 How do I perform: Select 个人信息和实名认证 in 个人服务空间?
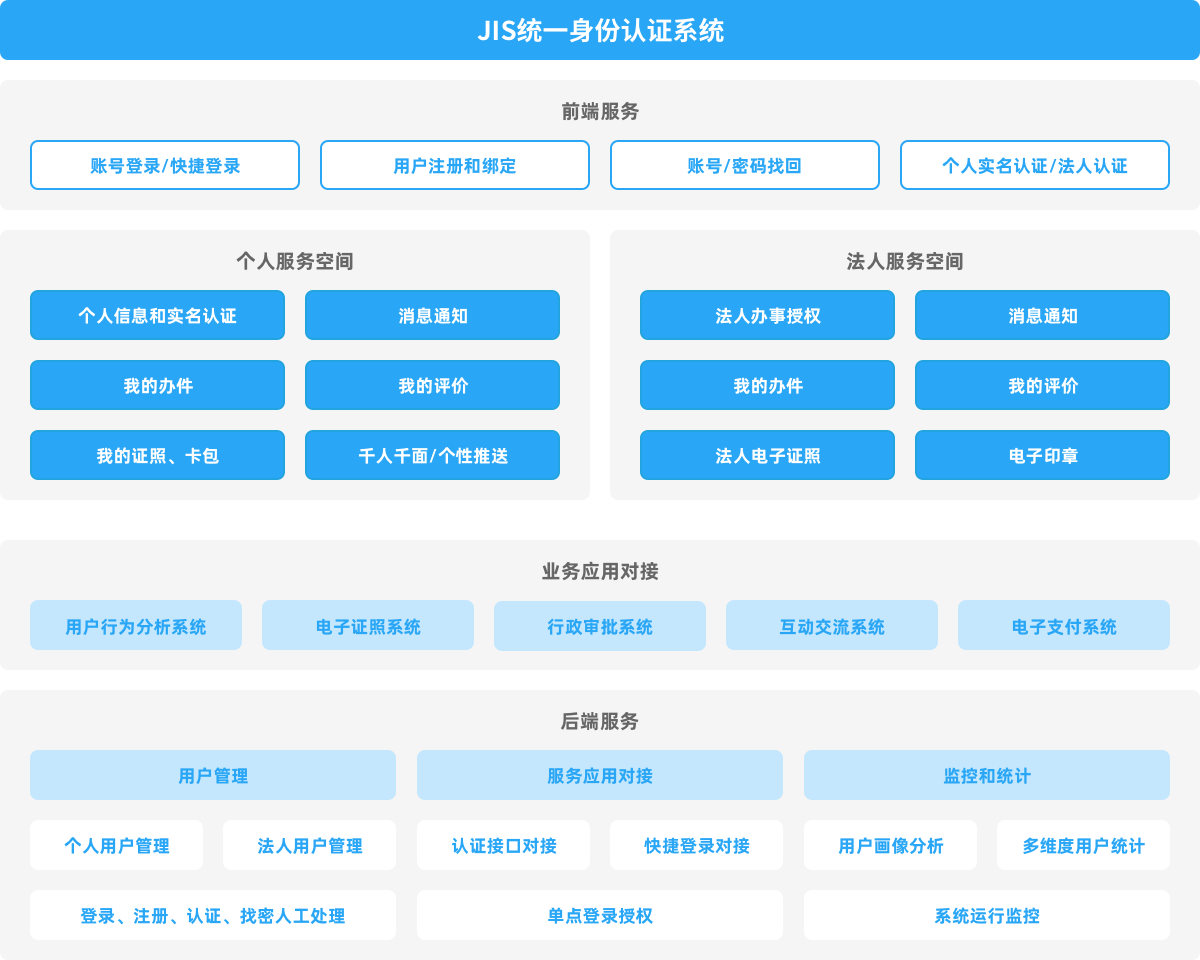pyautogui.click(x=157, y=315)
